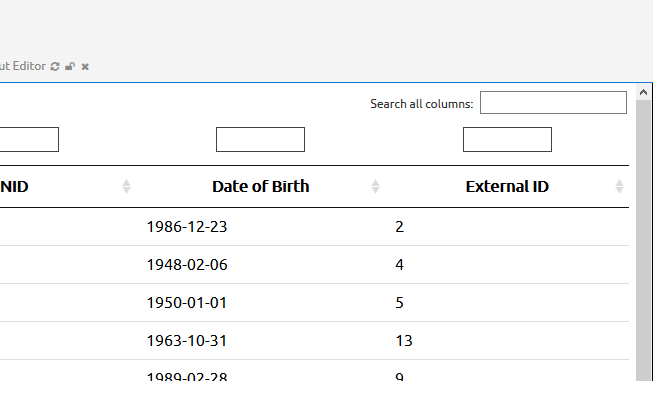Click External ID value 2
The height and width of the screenshot is (394, 656).
click(x=400, y=227)
